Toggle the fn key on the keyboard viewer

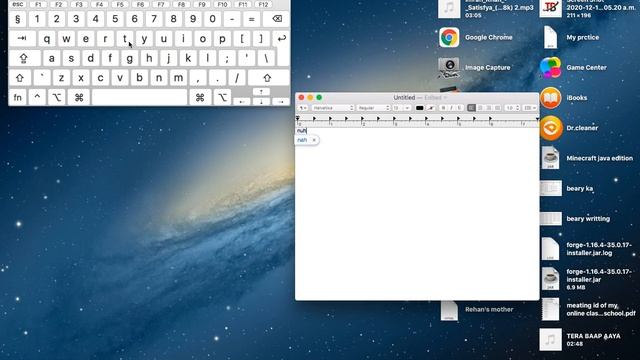[18, 97]
